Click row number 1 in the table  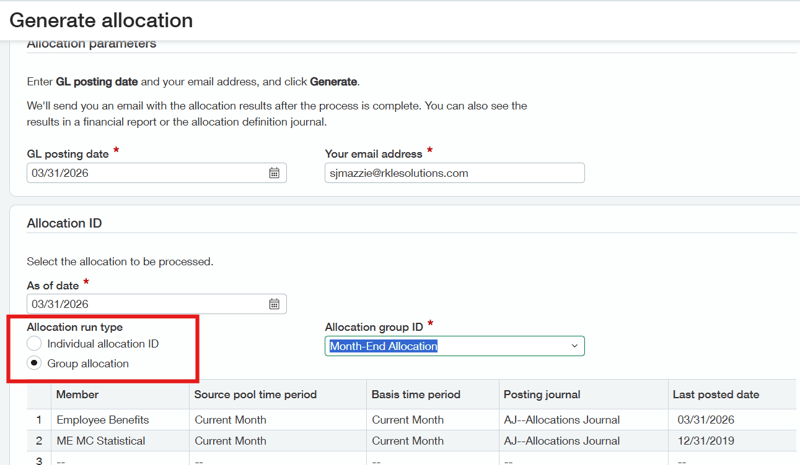39,420
